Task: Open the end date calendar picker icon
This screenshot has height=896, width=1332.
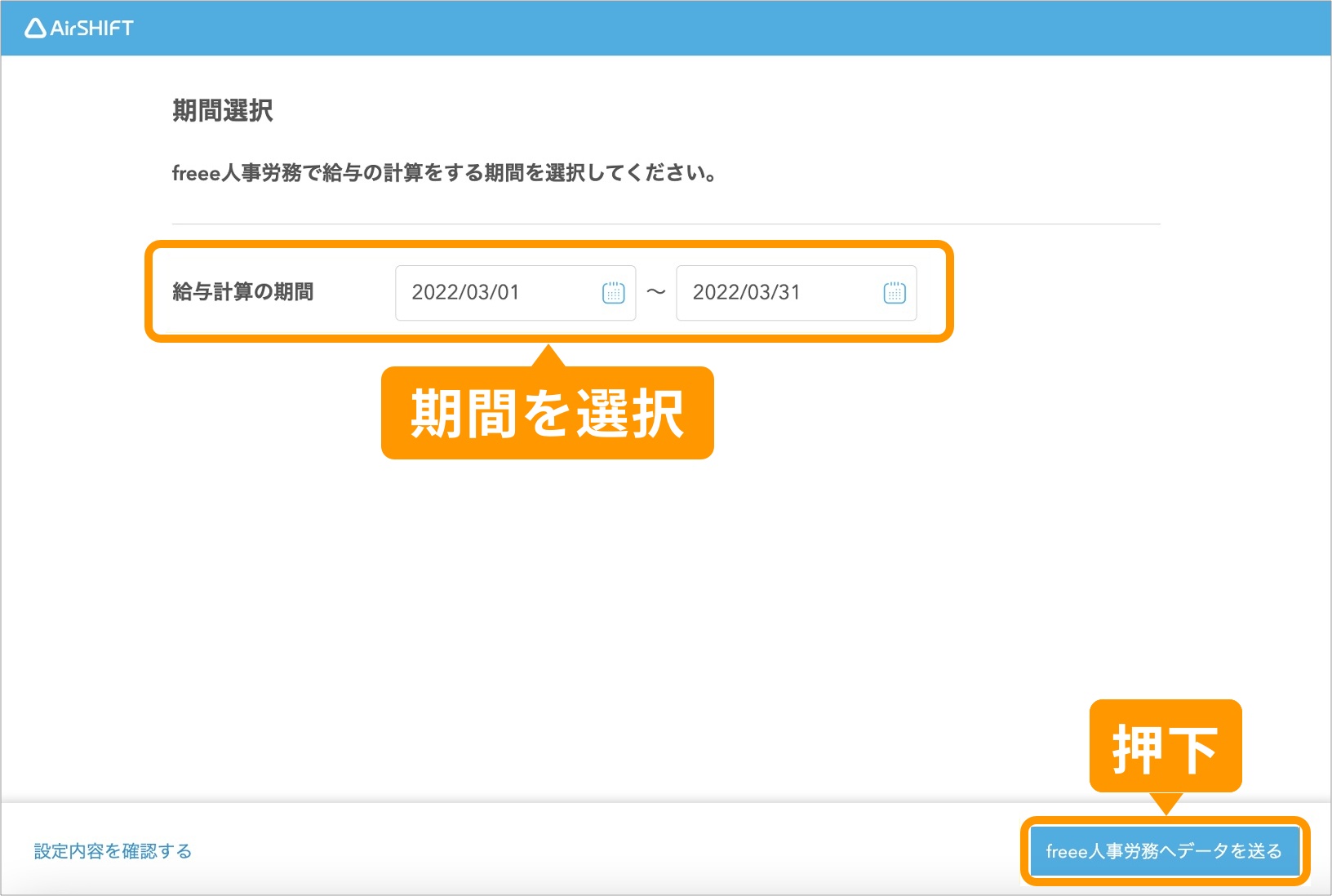Action: click(x=895, y=293)
